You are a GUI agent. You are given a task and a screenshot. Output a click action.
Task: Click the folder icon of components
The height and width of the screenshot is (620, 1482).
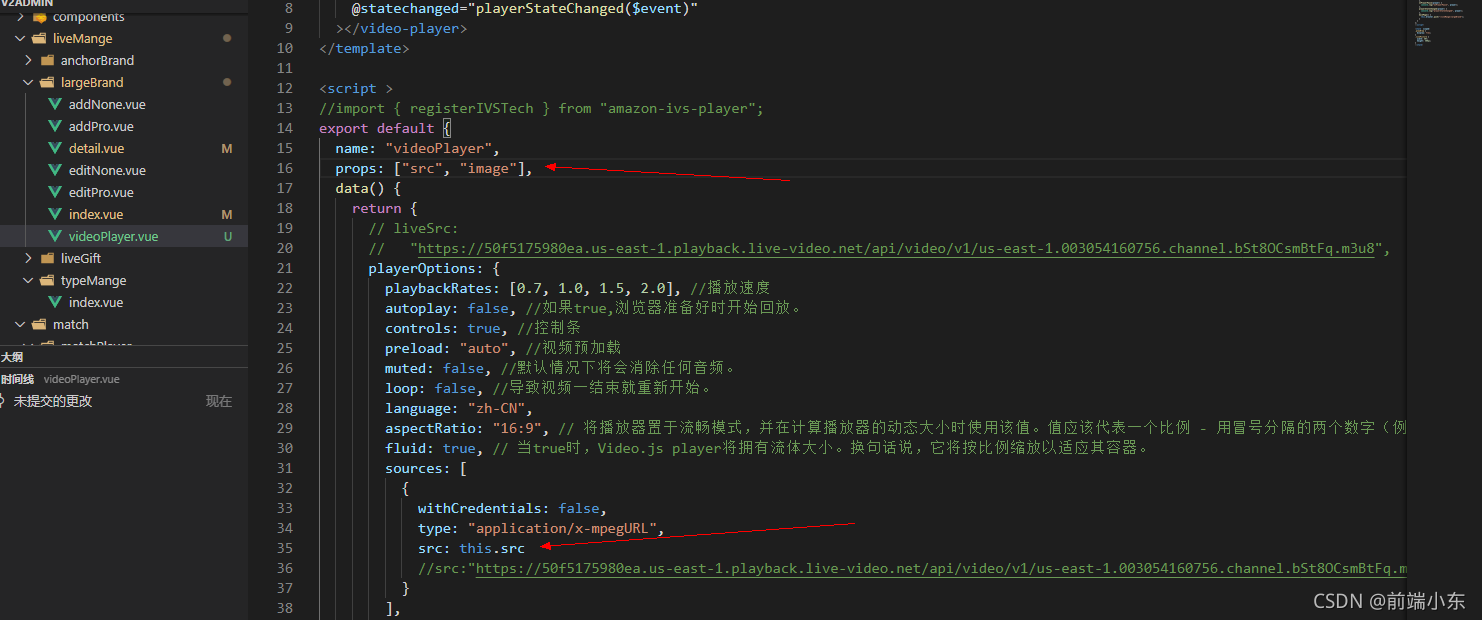39,17
